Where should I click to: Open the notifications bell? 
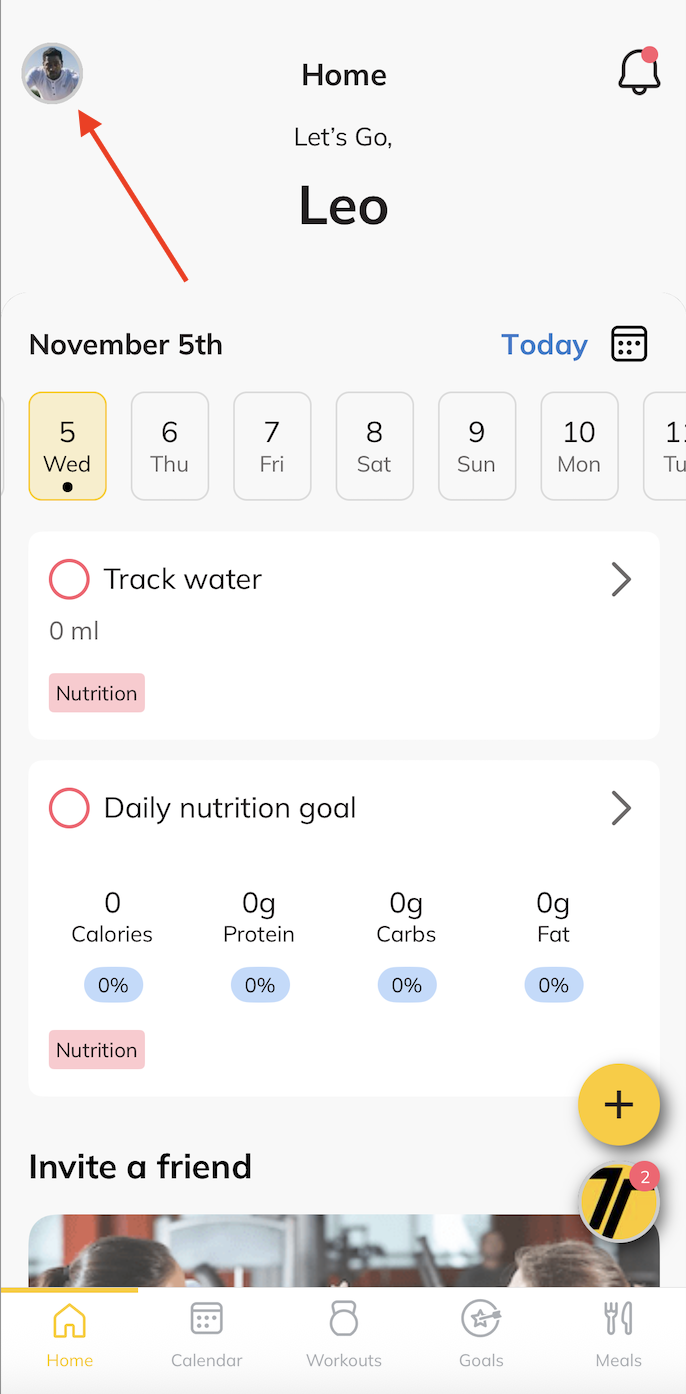pos(639,72)
